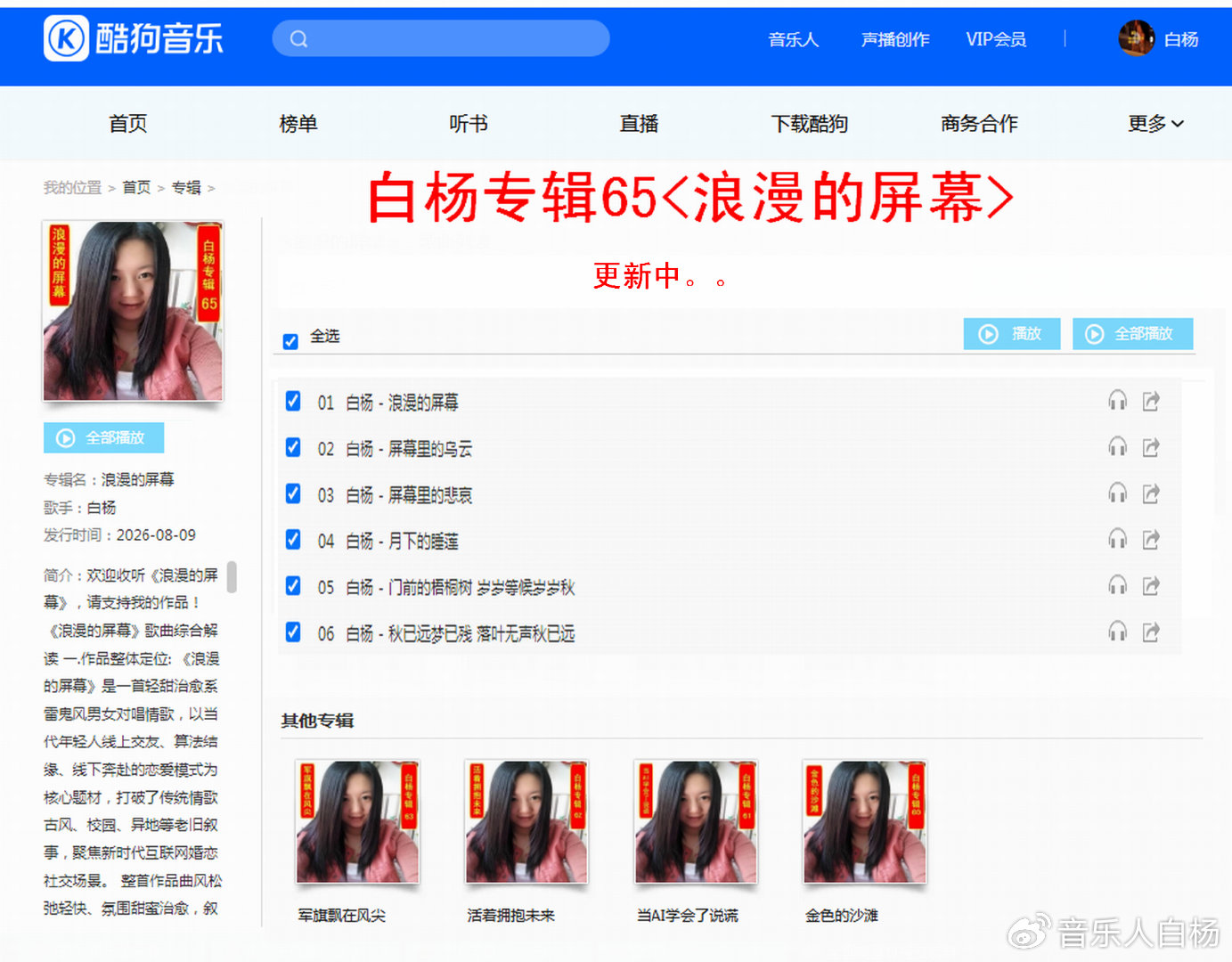Open album thumbnail 金色的沙滩
Image resolution: width=1232 pixels, height=962 pixels.
click(865, 821)
